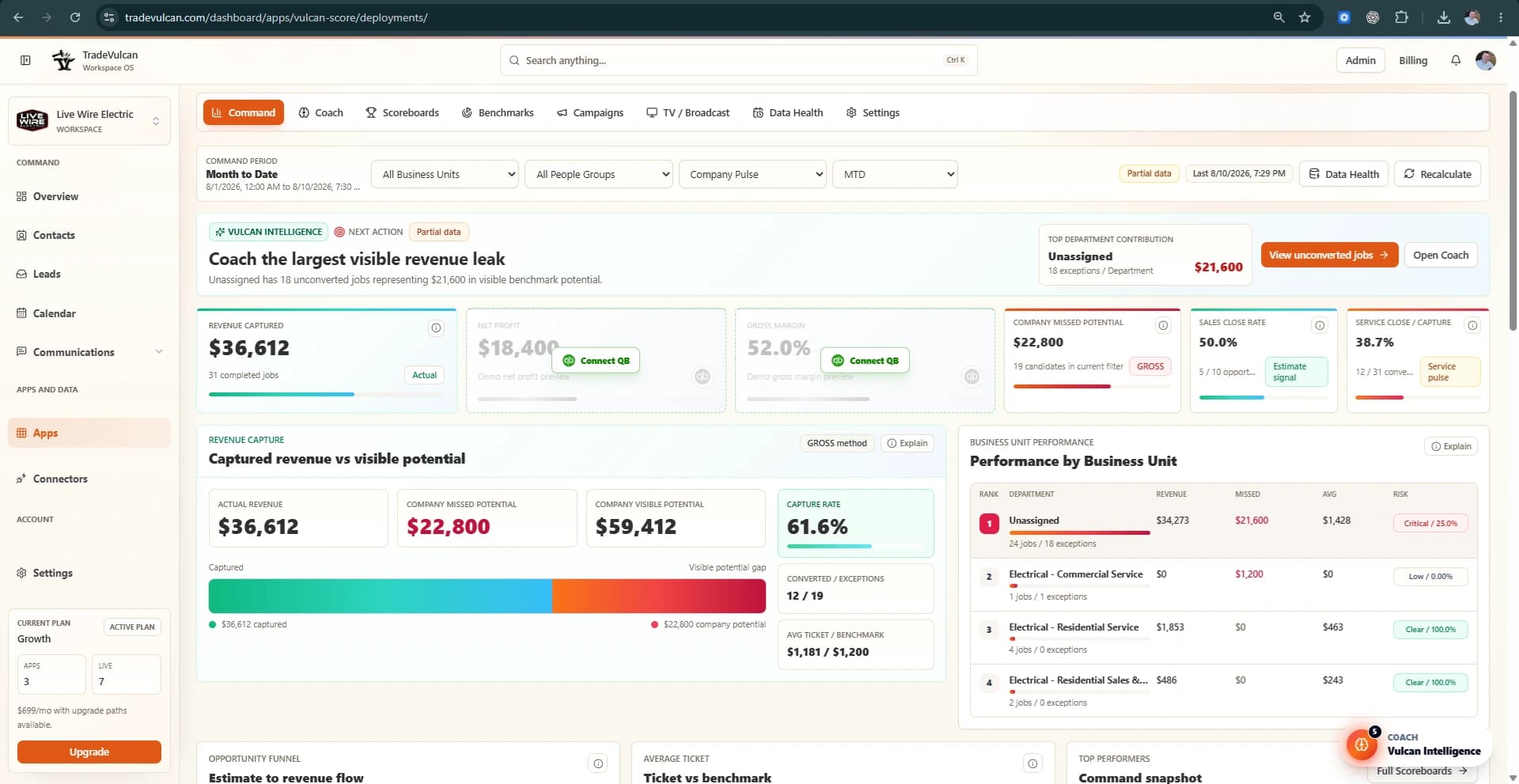Screen dimensions: 1519x784
Task: Switch workspace via Live Wire Electric selector
Action: 89,121
